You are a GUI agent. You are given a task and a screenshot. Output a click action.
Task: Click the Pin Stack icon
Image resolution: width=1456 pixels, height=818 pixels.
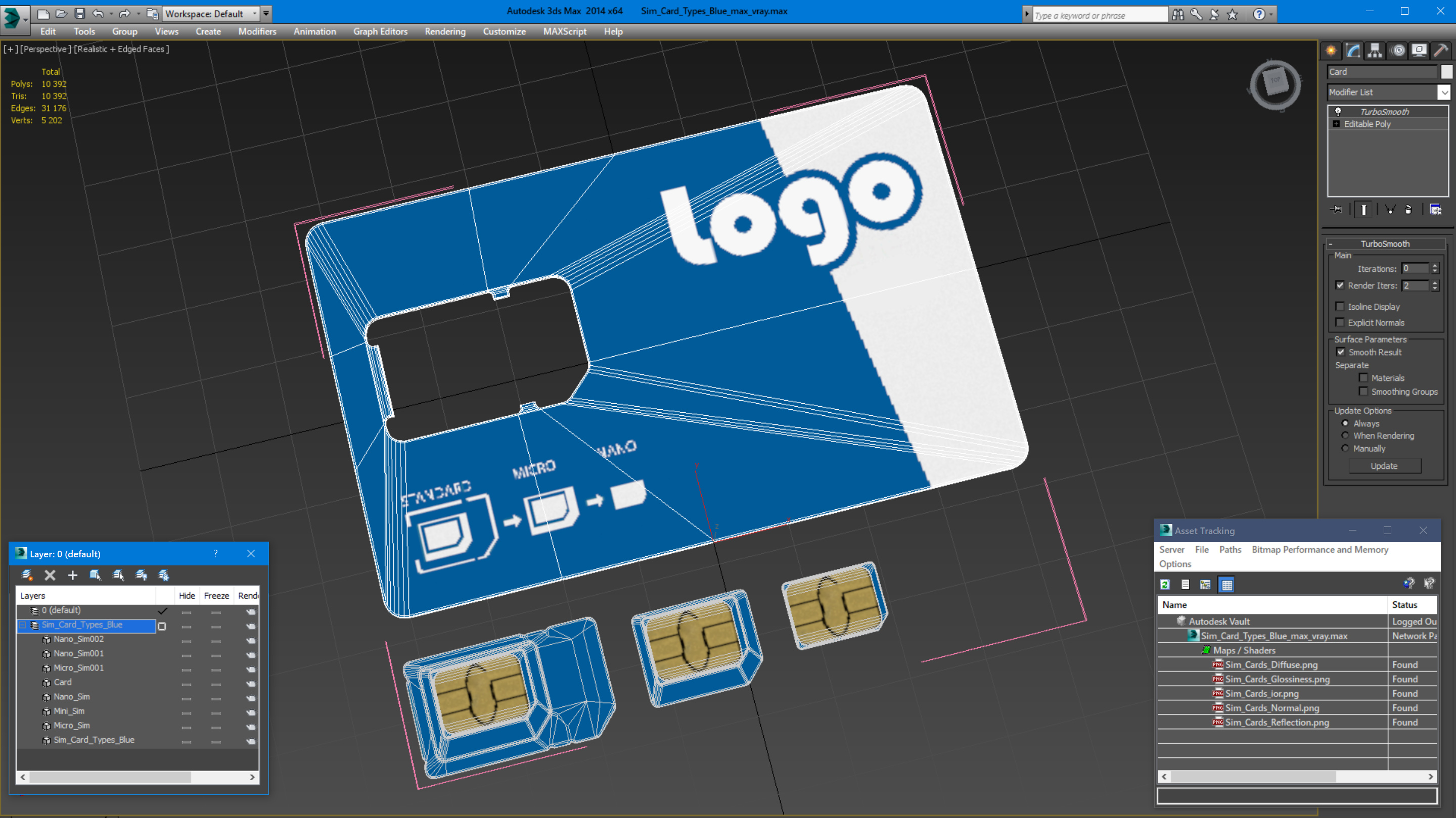(x=1337, y=210)
